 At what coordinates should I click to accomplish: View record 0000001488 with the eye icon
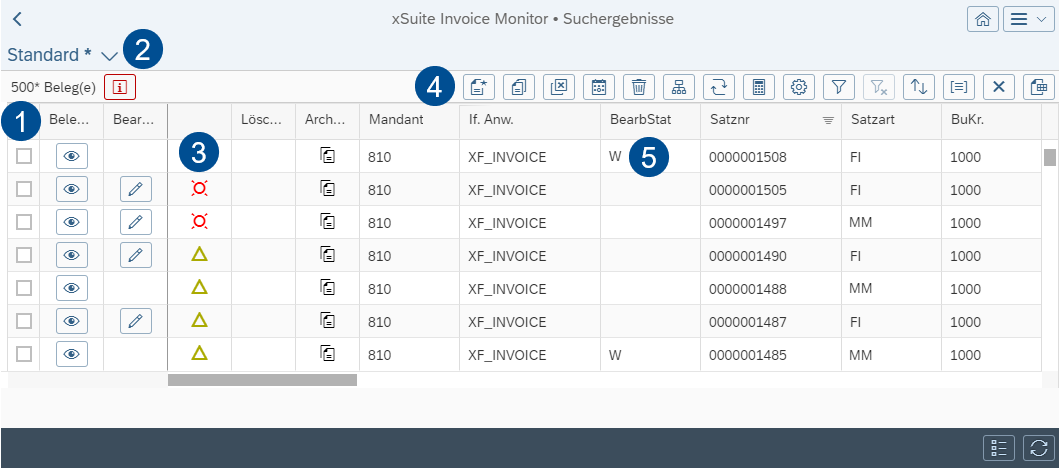pyautogui.click(x=72, y=288)
